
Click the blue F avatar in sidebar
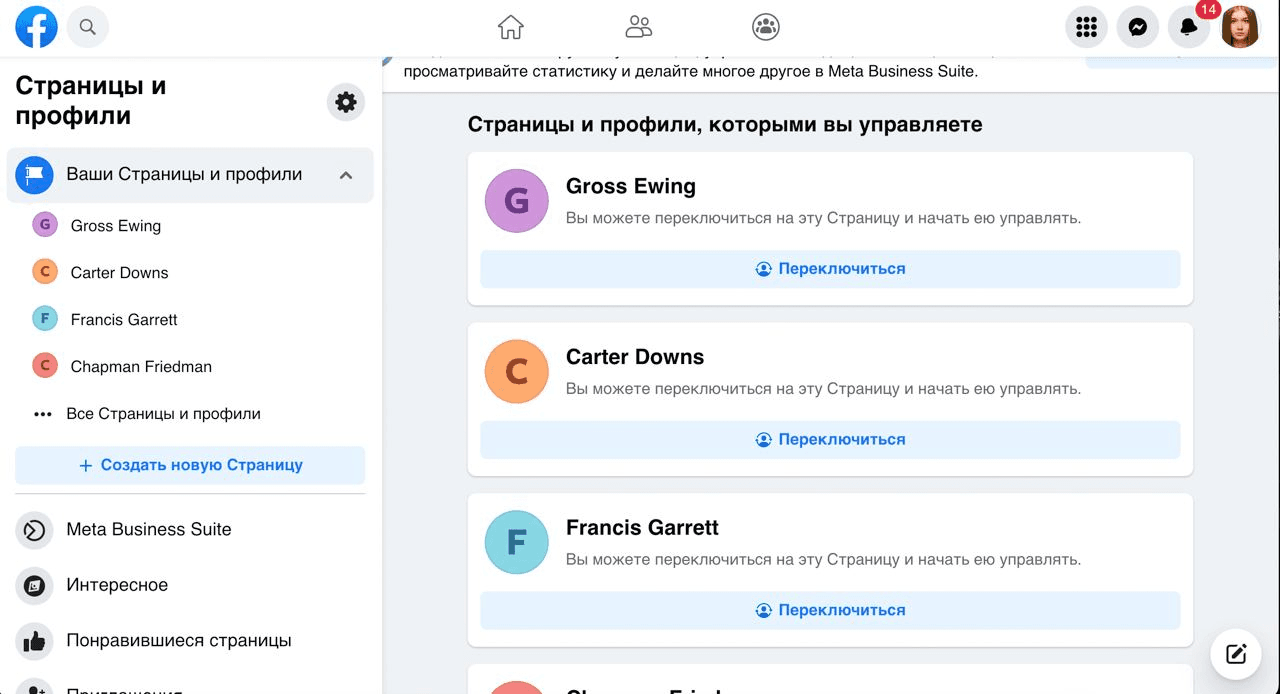(x=45, y=319)
